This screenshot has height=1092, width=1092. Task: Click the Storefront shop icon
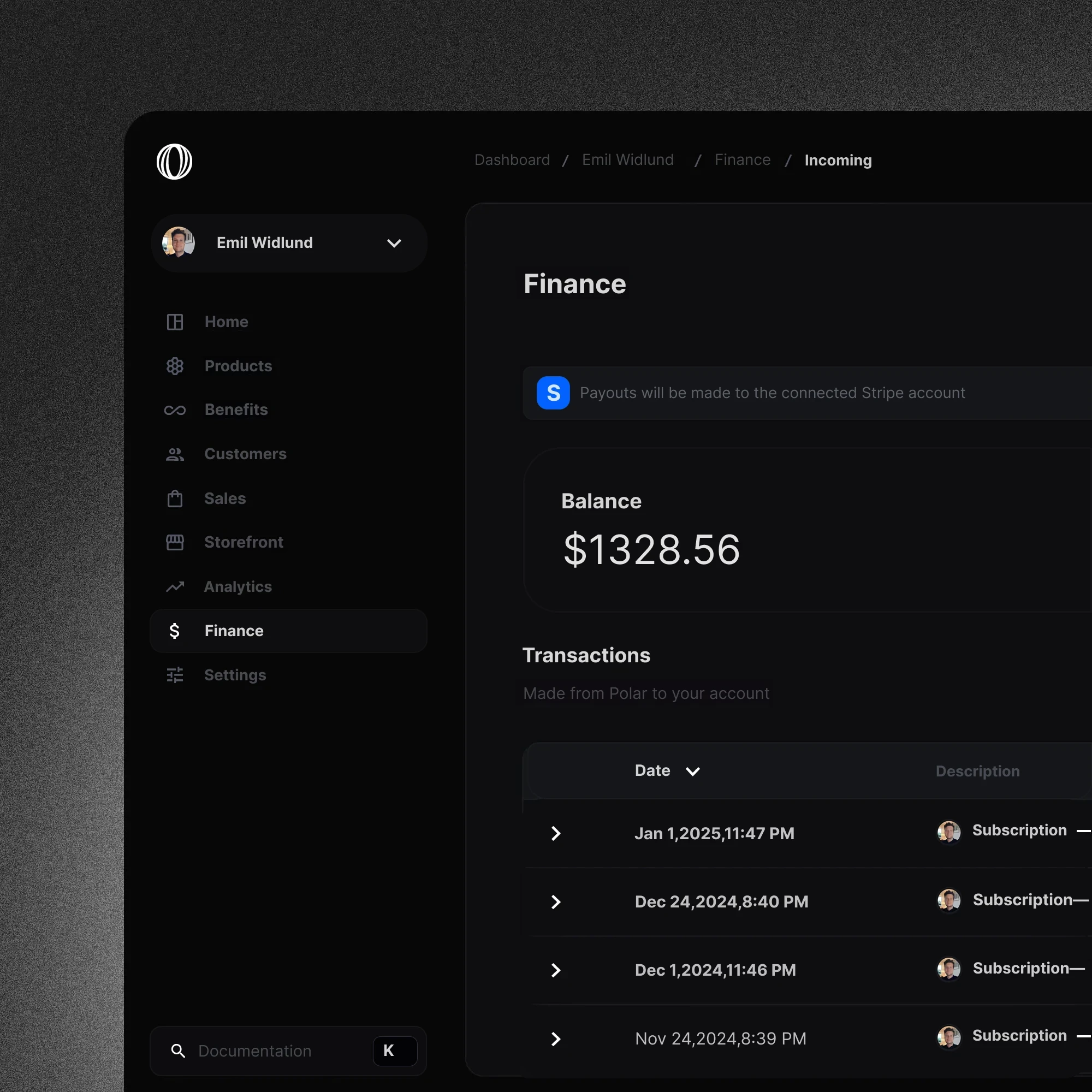(x=175, y=542)
